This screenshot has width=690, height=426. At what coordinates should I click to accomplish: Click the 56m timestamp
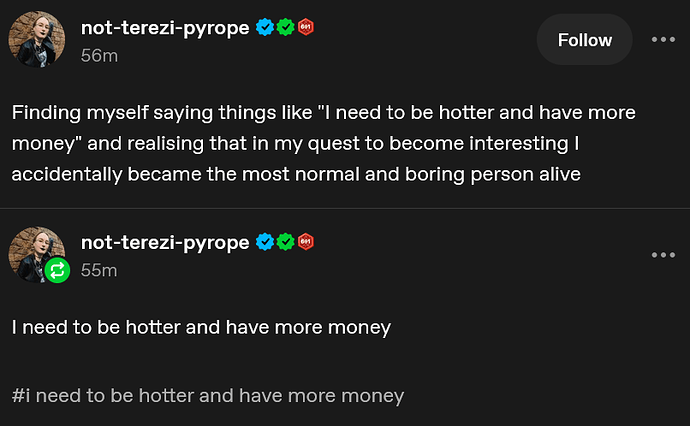point(99,56)
